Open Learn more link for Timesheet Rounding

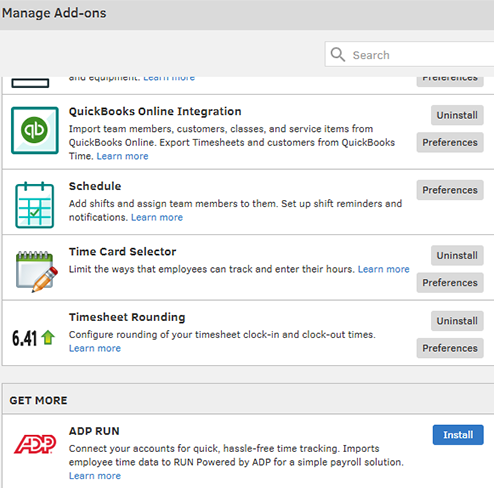[95, 348]
